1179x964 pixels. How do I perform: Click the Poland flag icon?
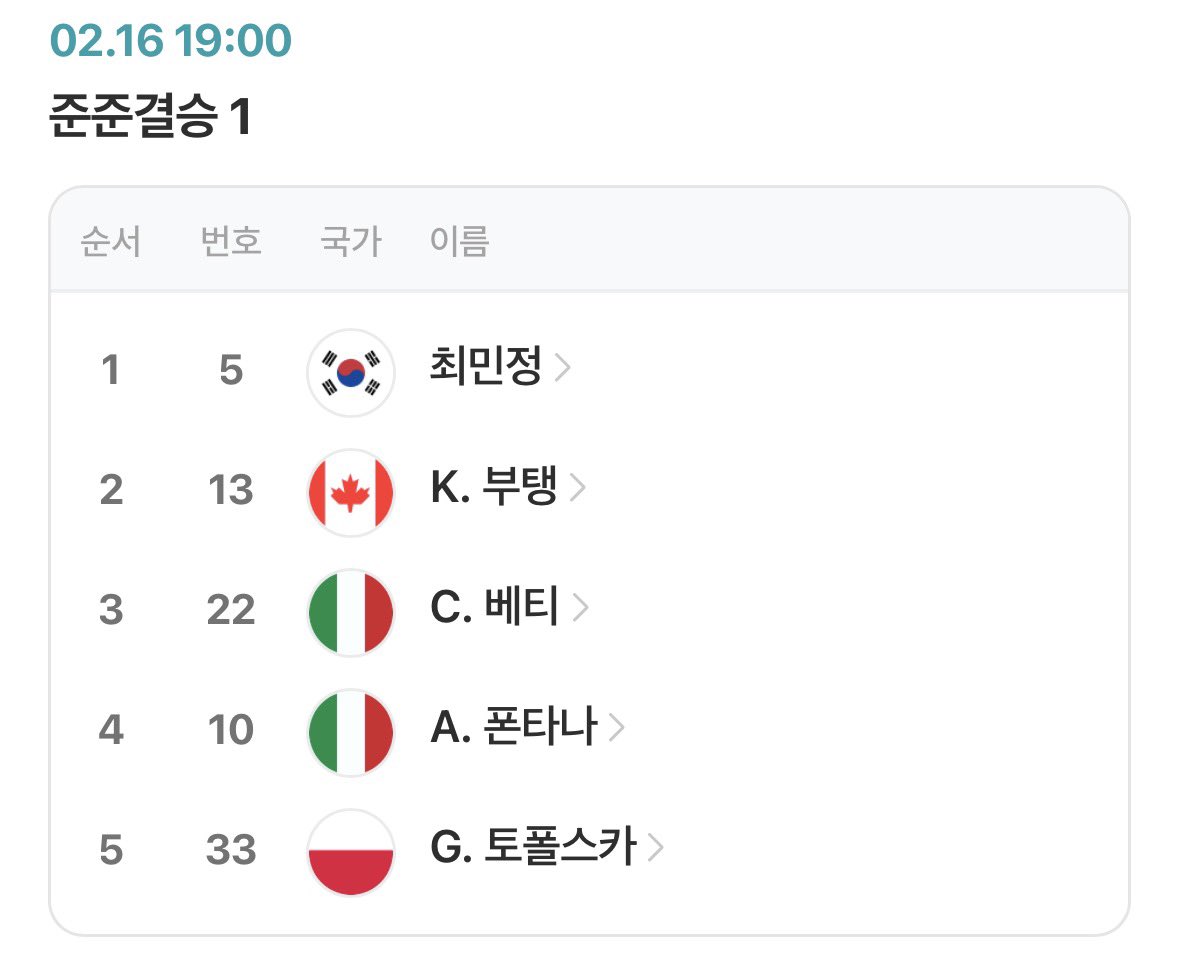click(350, 852)
